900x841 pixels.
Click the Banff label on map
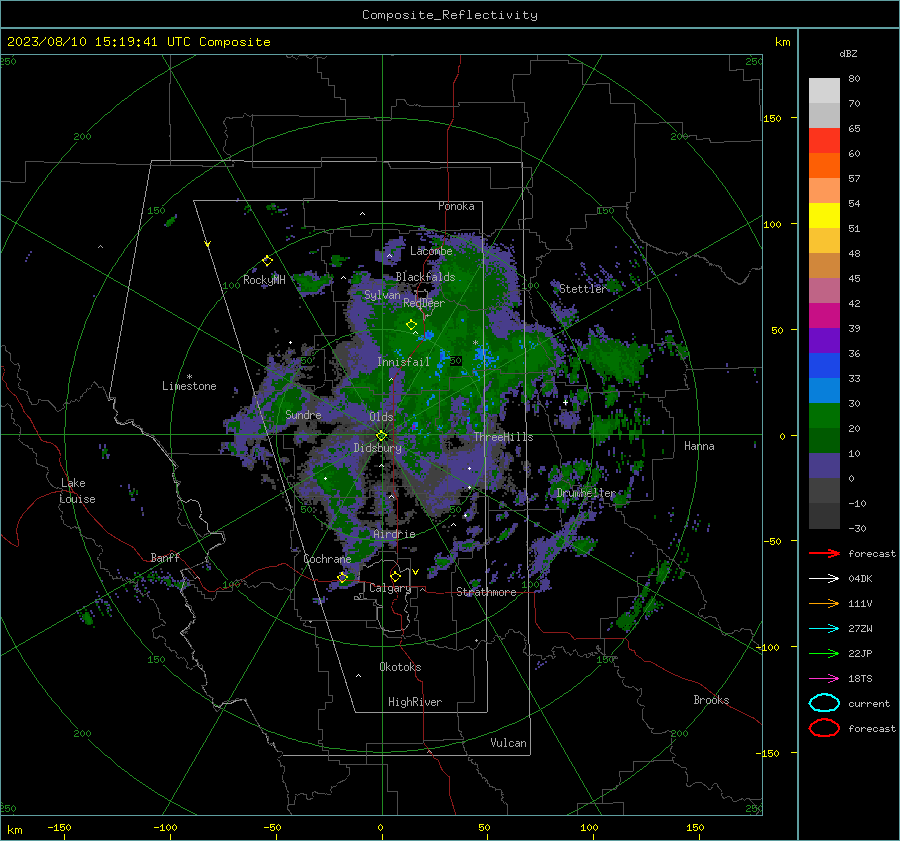pyautogui.click(x=165, y=558)
